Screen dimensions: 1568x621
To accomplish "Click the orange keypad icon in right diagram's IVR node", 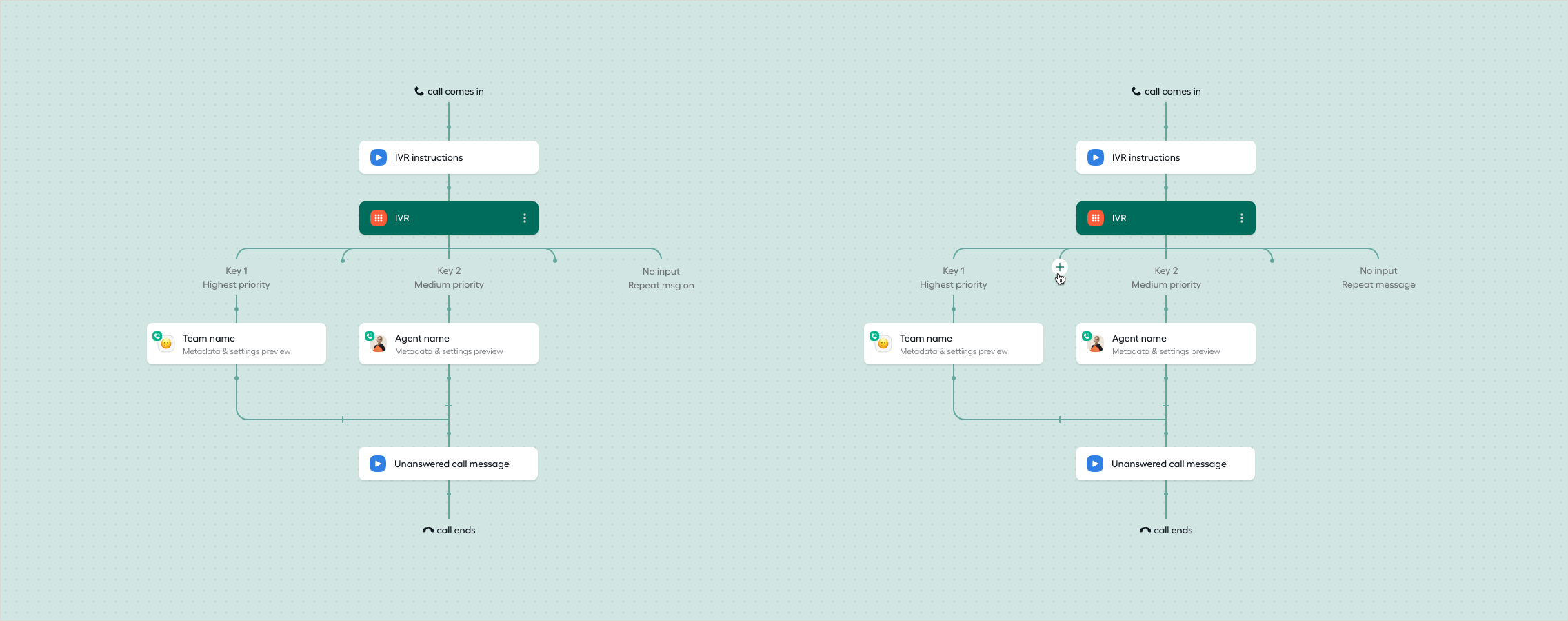I will coord(1096,218).
